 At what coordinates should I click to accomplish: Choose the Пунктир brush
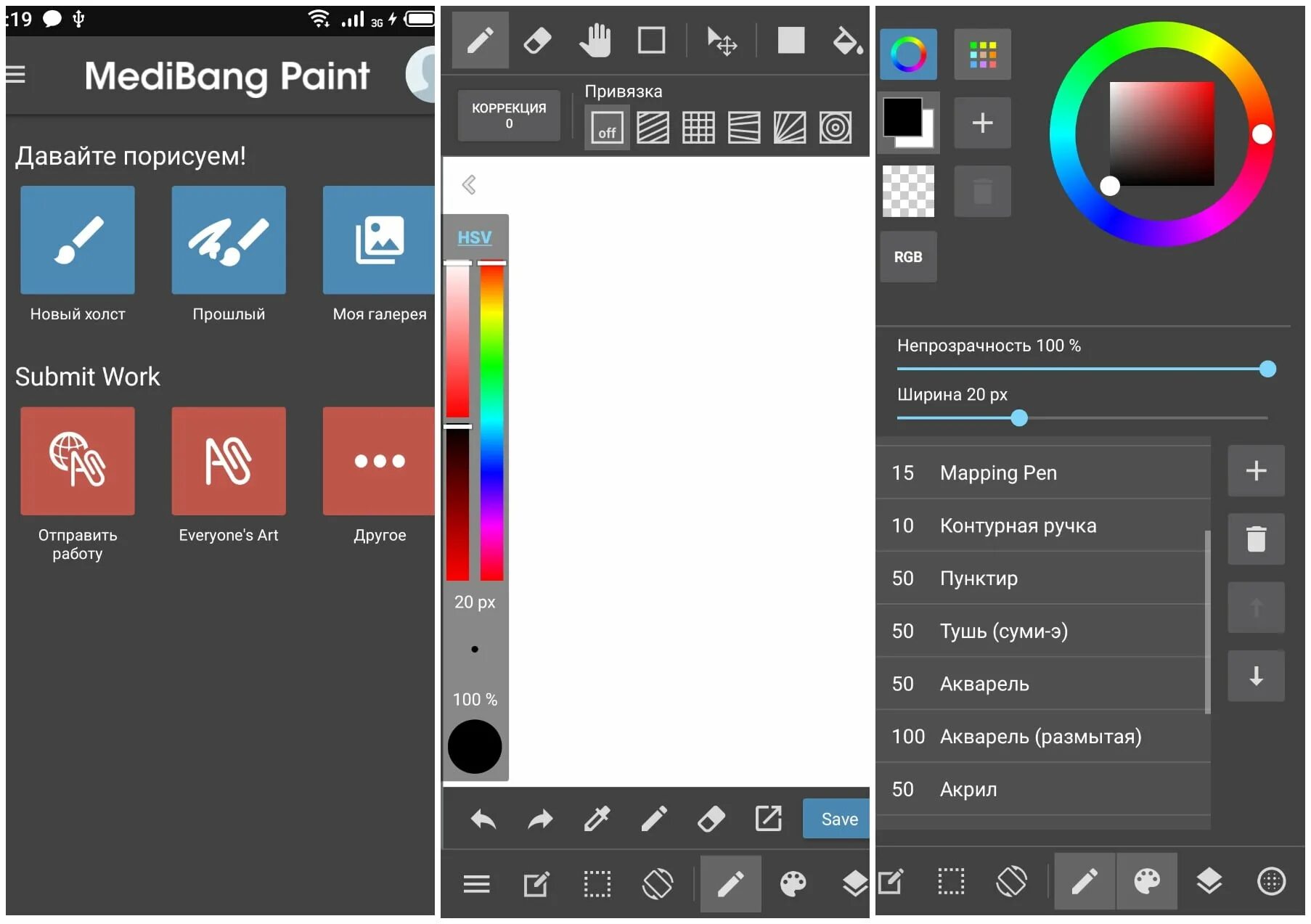click(x=1043, y=578)
